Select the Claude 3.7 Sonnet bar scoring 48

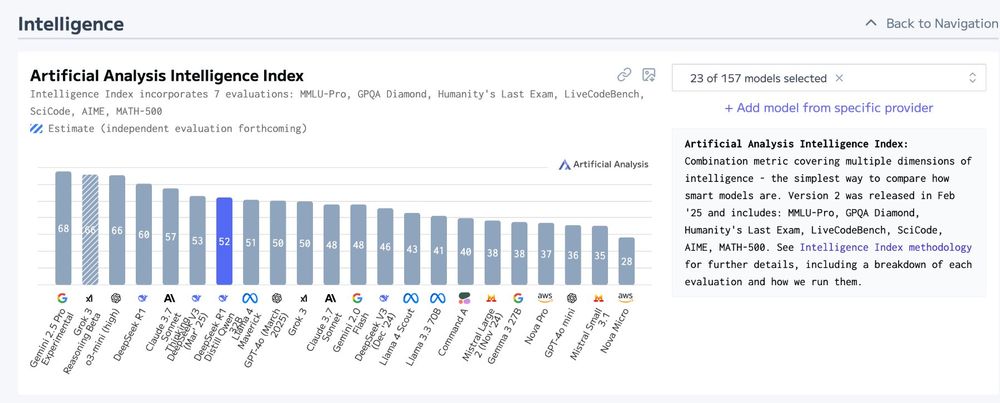coord(331,245)
